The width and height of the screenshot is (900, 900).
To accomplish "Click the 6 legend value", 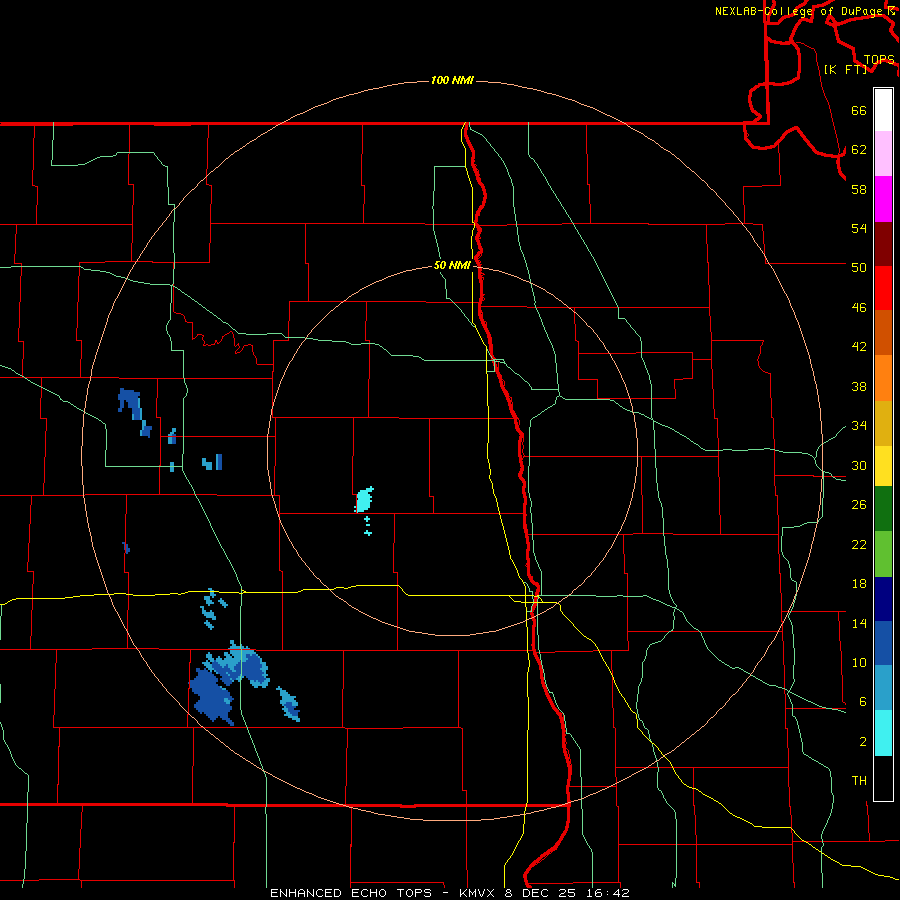I will [x=863, y=701].
